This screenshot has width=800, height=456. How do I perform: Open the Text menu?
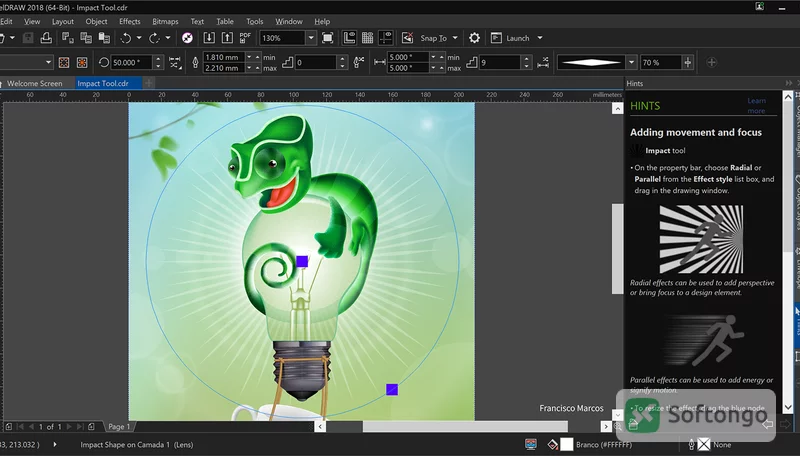click(x=197, y=21)
